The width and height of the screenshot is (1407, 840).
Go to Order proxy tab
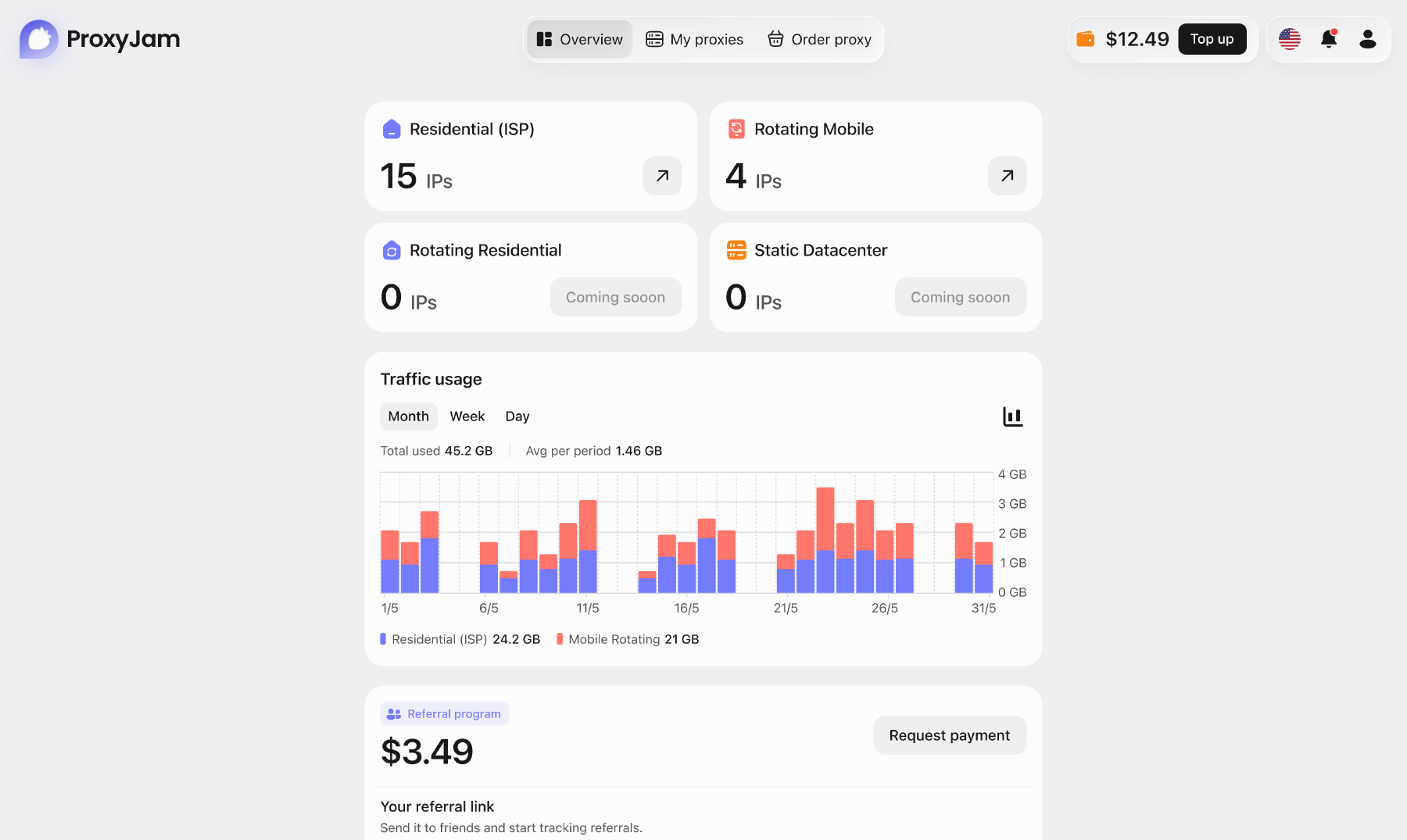coord(819,39)
